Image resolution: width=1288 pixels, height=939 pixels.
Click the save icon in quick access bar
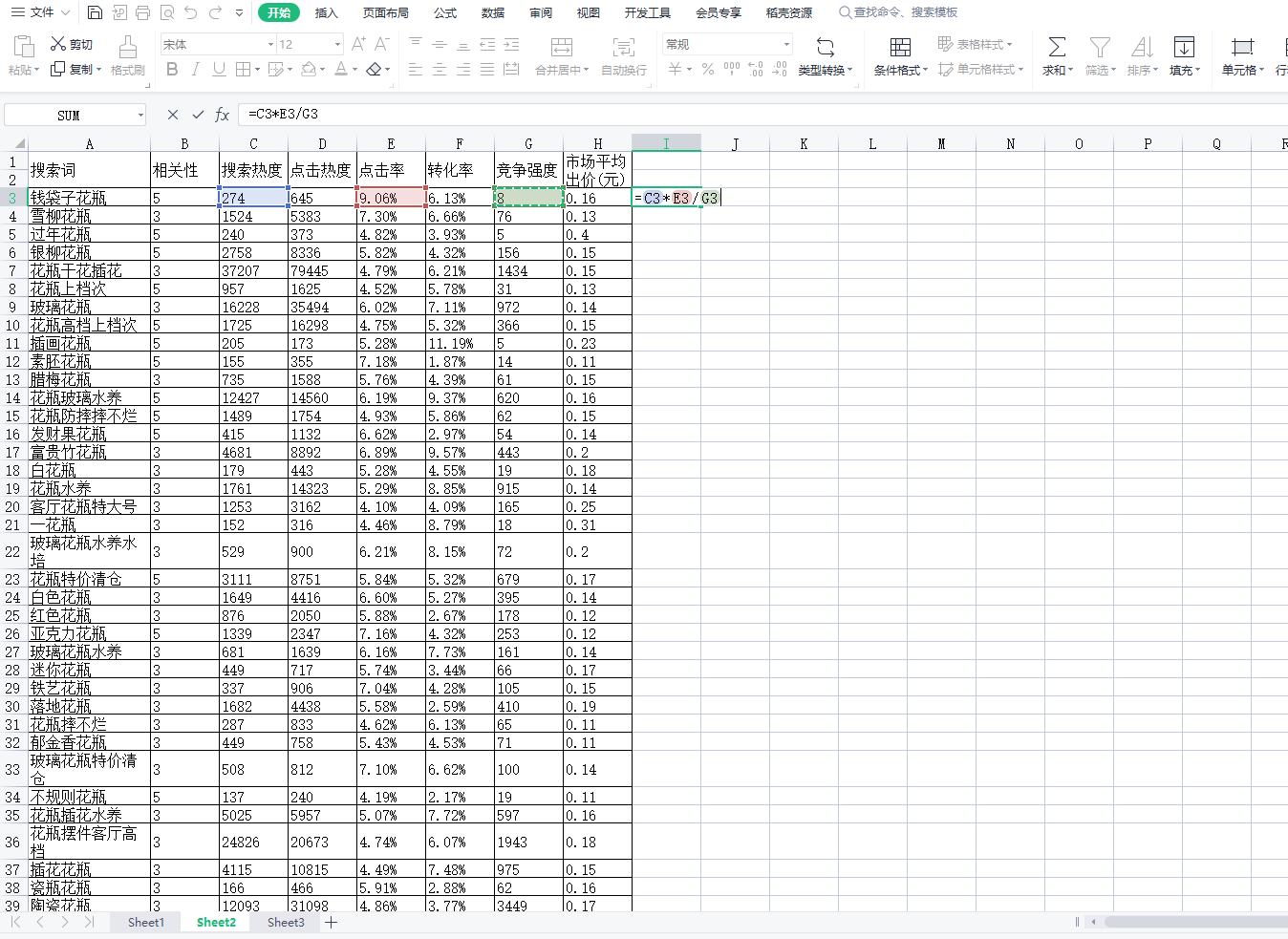94,12
